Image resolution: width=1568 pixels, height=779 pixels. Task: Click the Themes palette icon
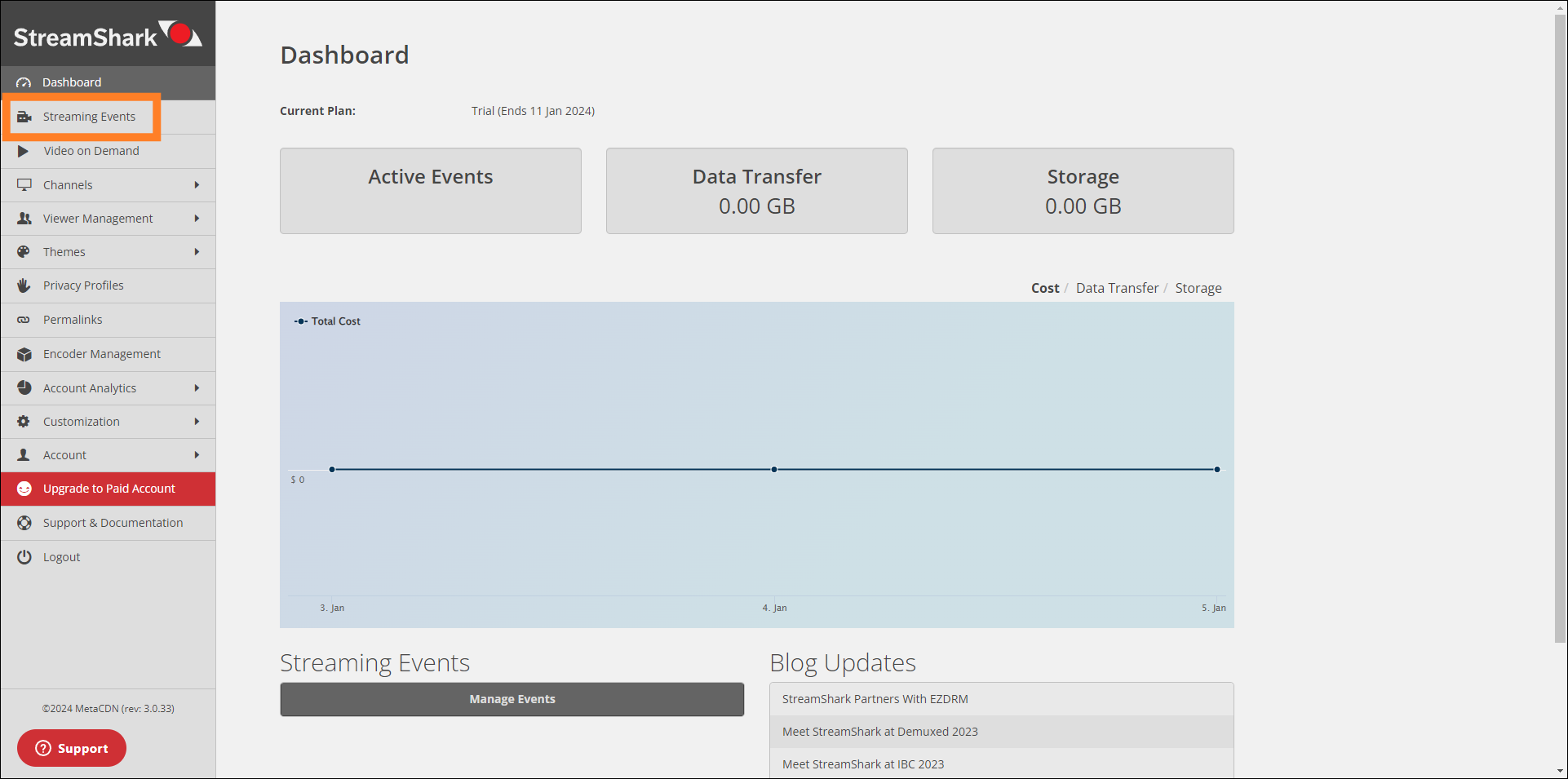[x=24, y=252]
